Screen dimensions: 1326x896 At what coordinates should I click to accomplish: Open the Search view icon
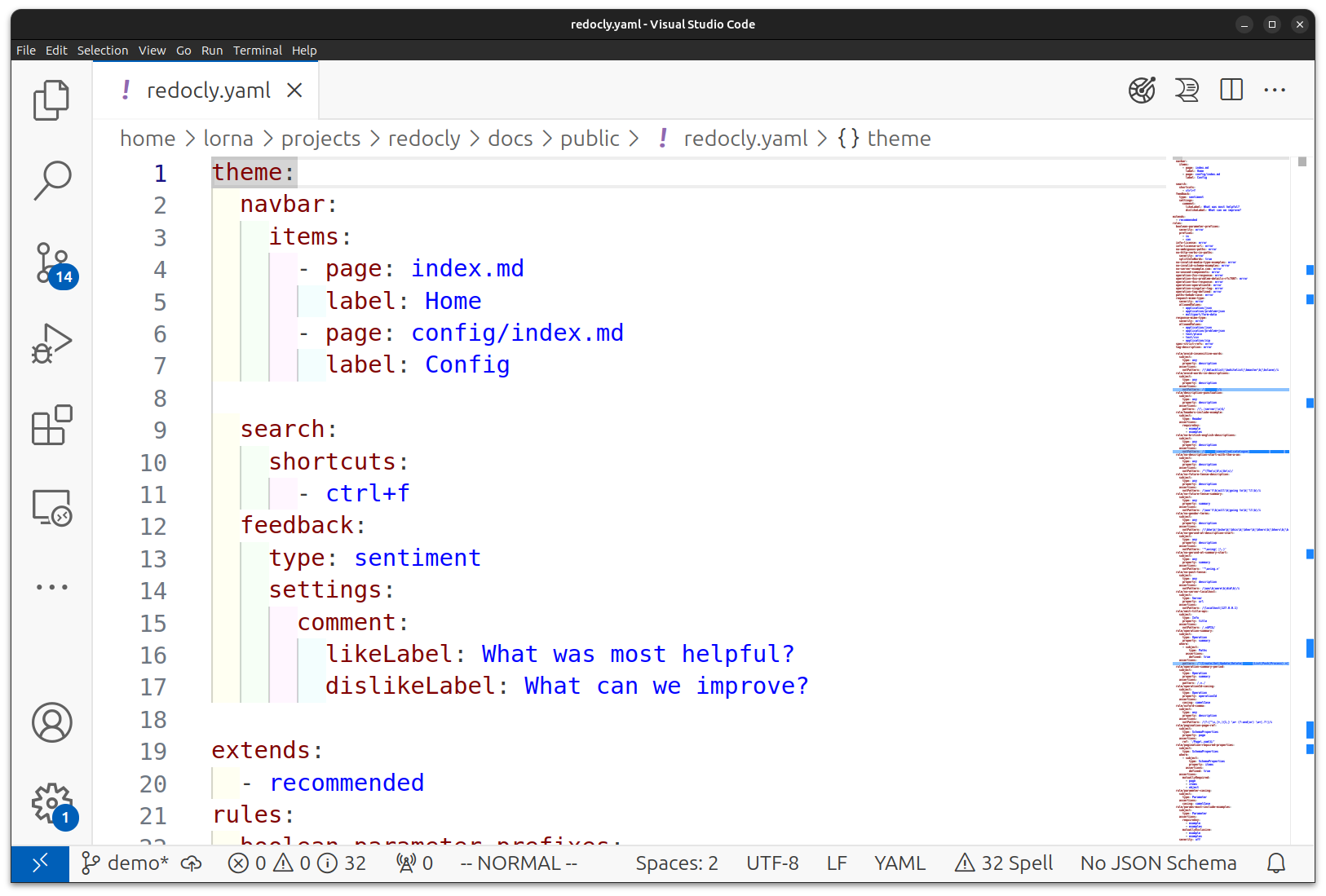(51, 180)
